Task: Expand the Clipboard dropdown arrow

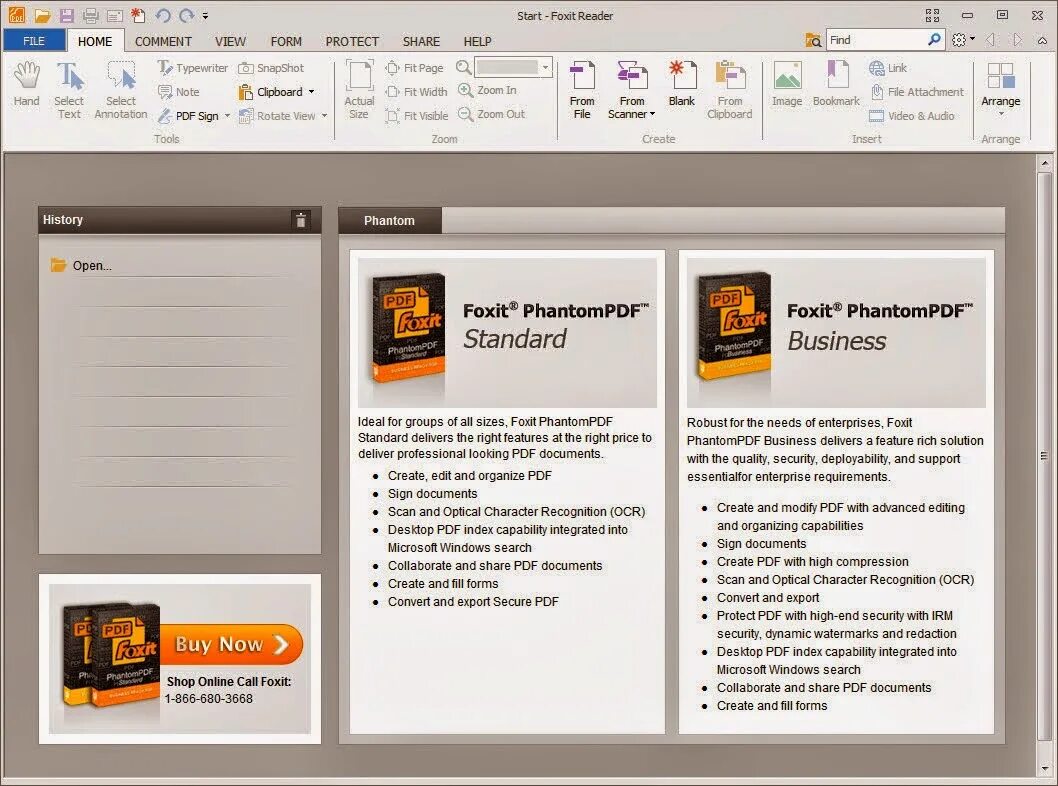Action: (311, 92)
